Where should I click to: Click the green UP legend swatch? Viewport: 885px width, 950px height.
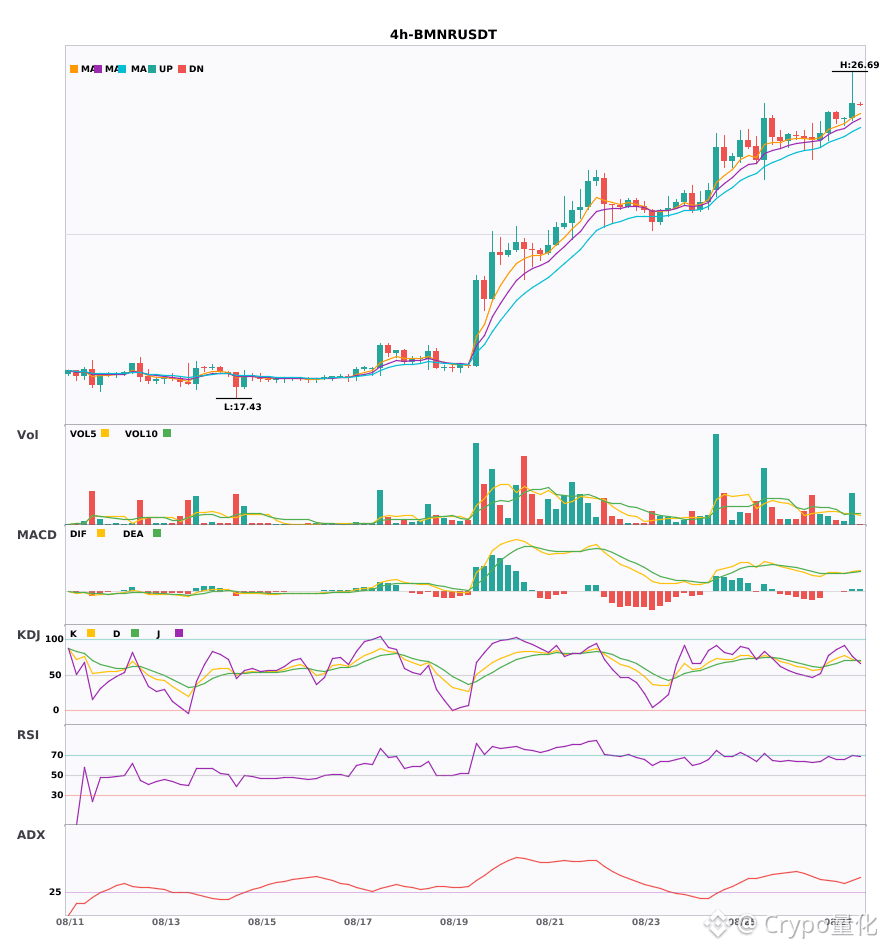click(152, 69)
